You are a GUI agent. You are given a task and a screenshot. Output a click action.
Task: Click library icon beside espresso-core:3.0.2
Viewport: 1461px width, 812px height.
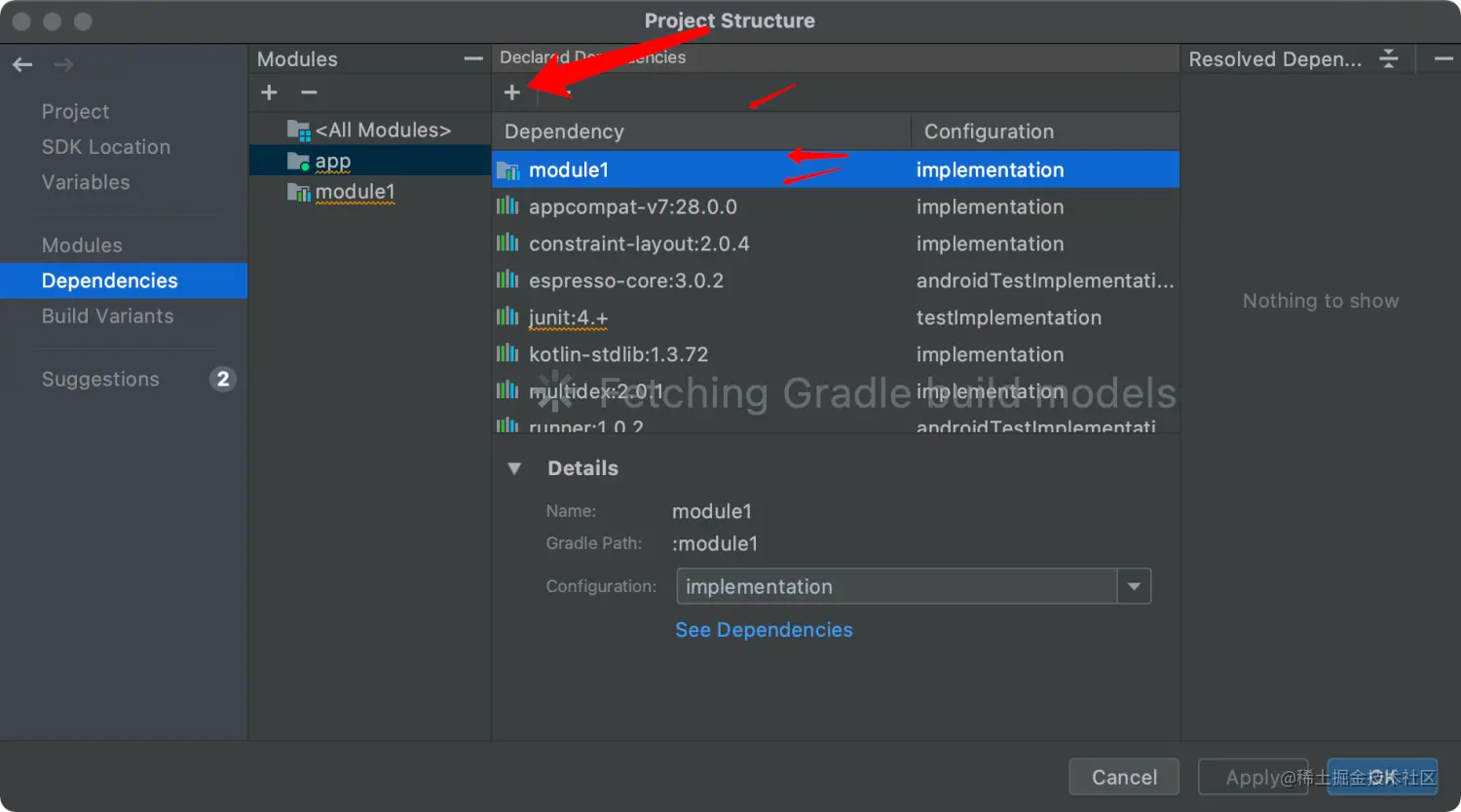[507, 279]
